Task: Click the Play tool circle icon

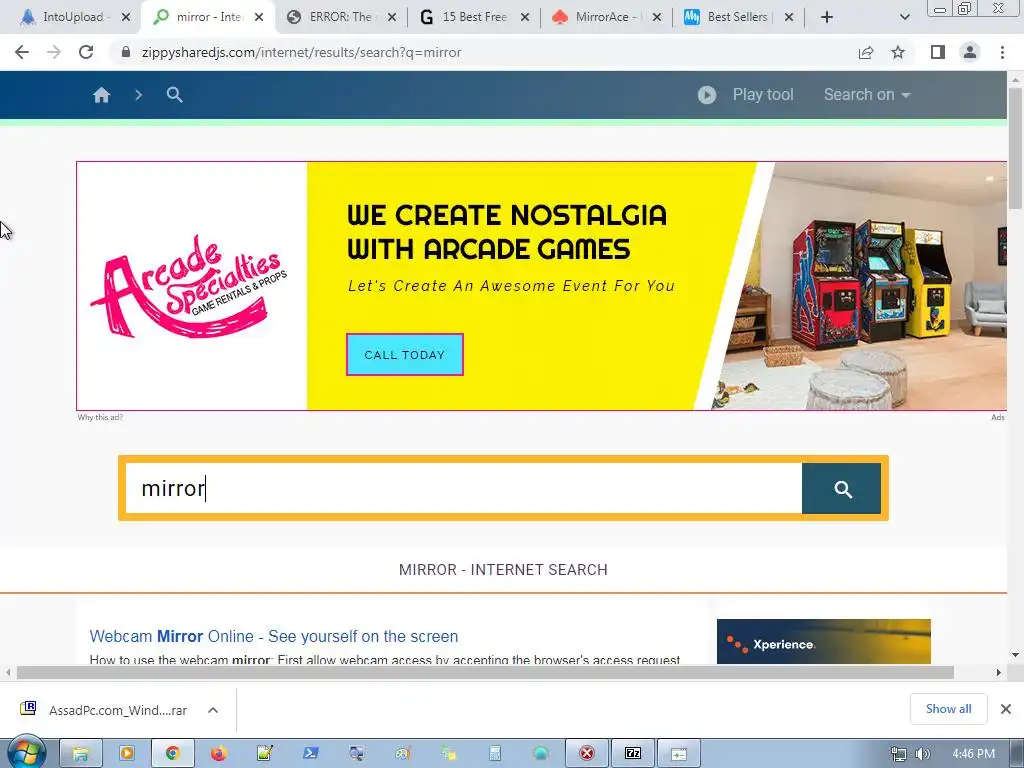Action: pos(707,95)
